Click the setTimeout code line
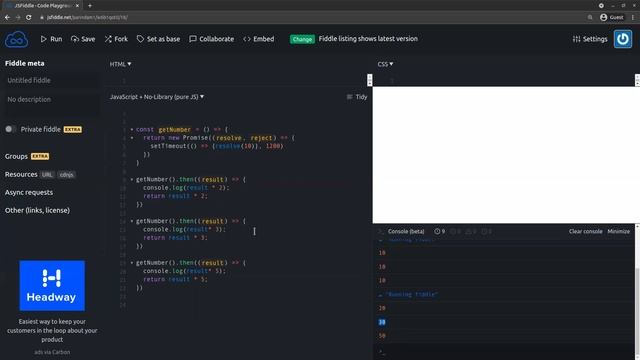 pyautogui.click(x=216, y=146)
